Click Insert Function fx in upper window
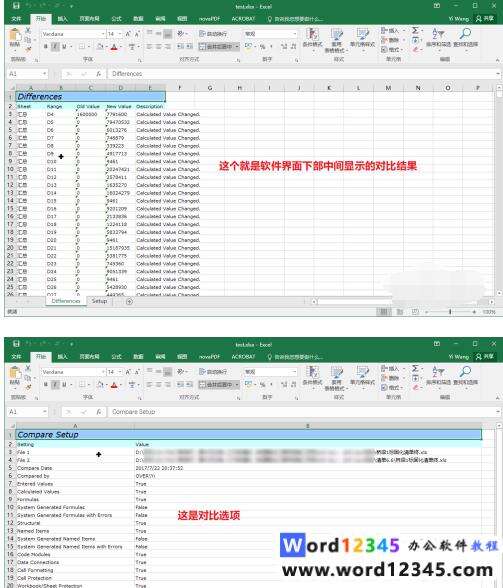The image size is (503, 588). (x=98, y=74)
